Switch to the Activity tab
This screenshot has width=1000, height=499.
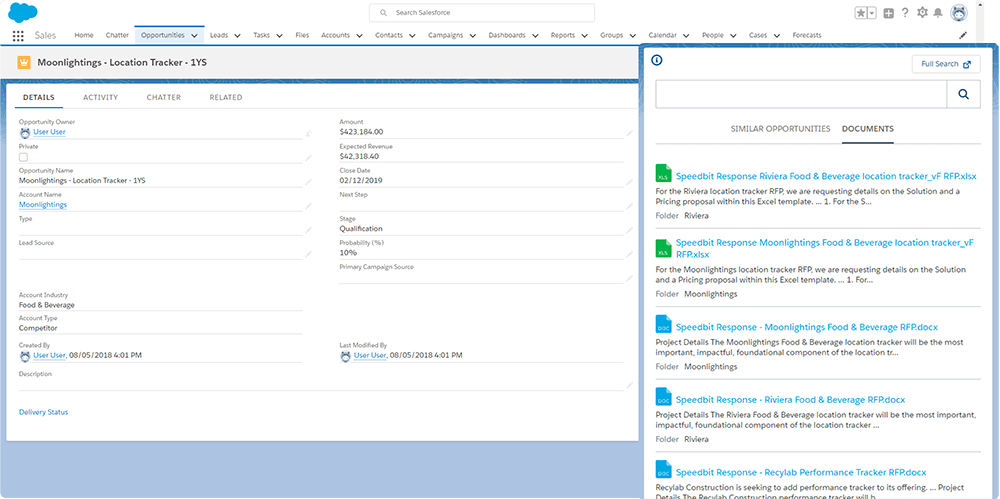click(101, 98)
